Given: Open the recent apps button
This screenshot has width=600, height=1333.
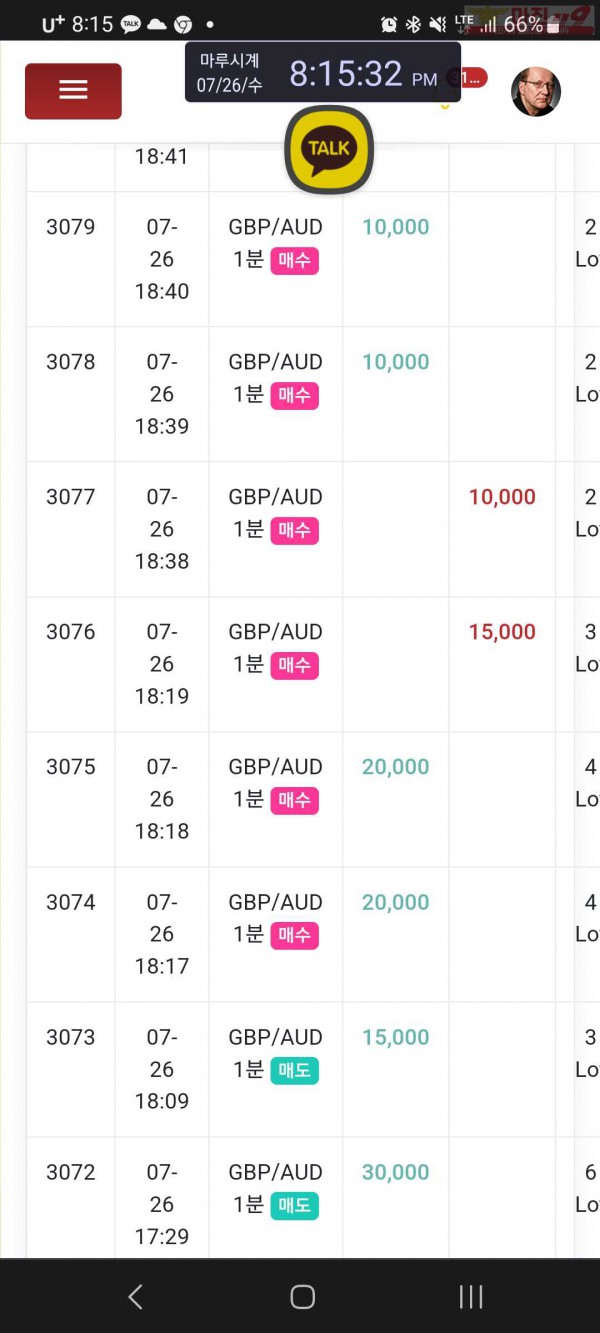Looking at the screenshot, I should pos(471,1297).
